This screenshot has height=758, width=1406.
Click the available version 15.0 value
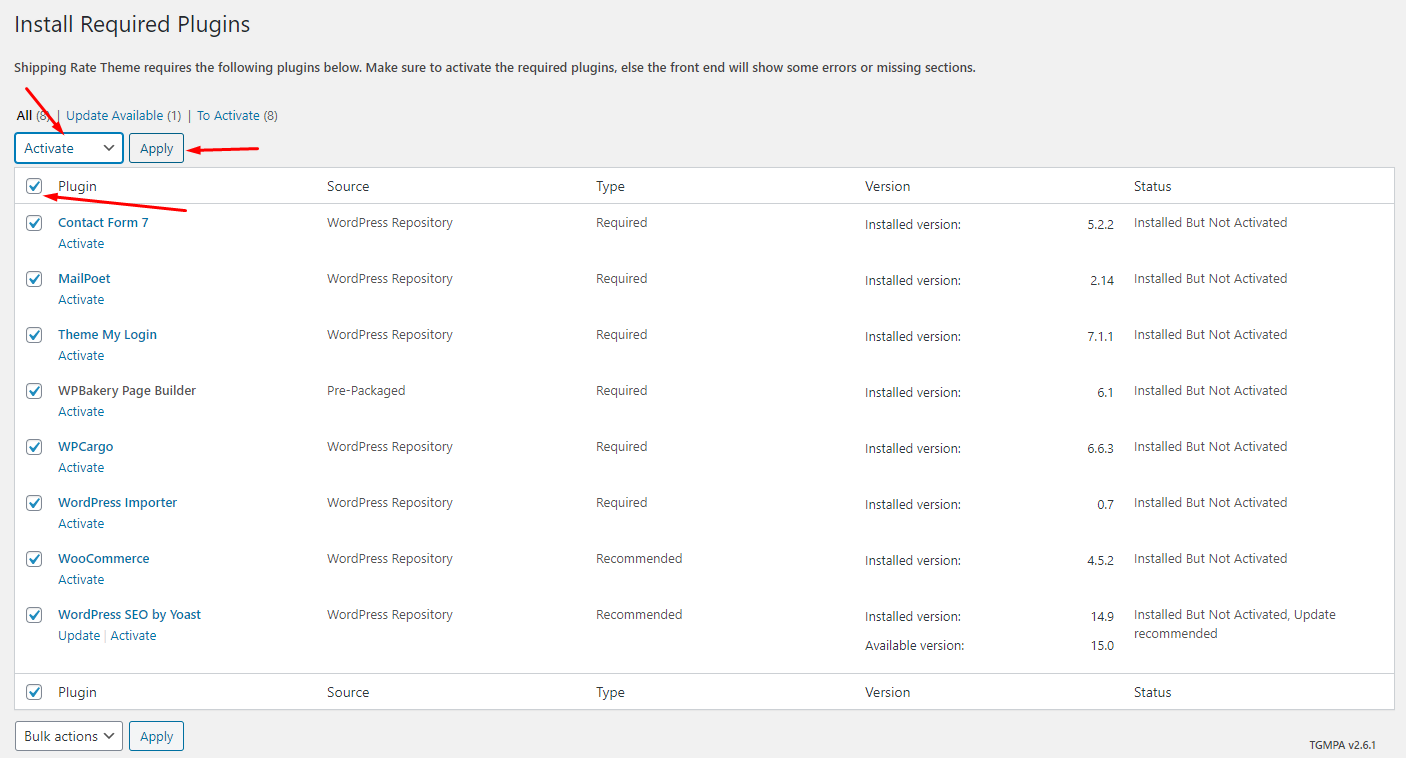[x=1102, y=646]
